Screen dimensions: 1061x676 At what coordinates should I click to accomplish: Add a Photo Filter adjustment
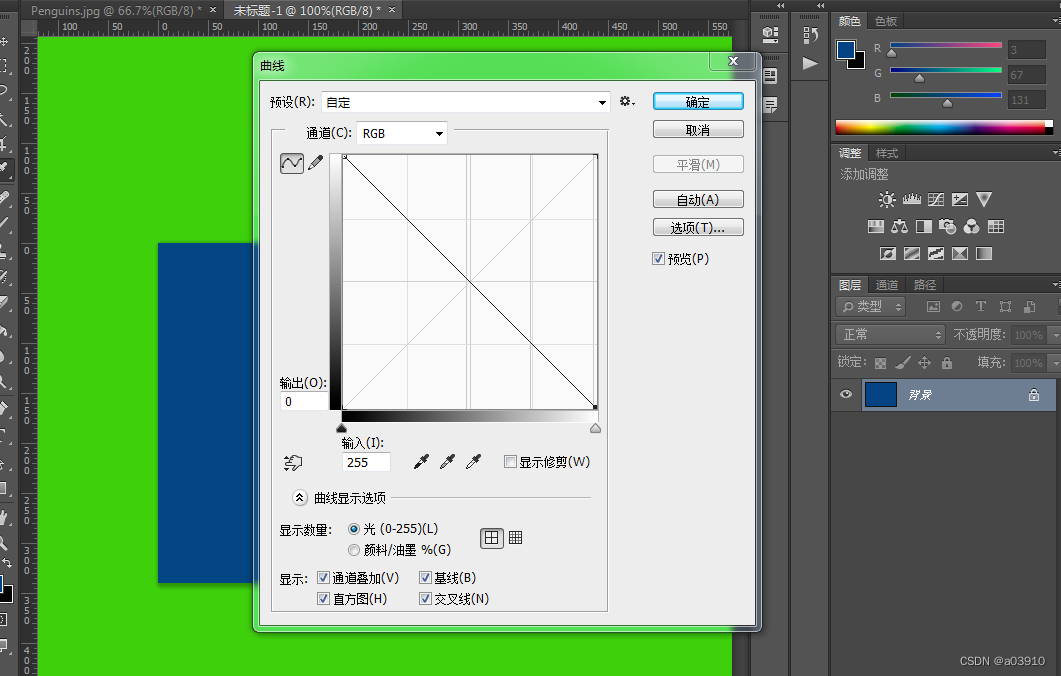[x=947, y=227]
